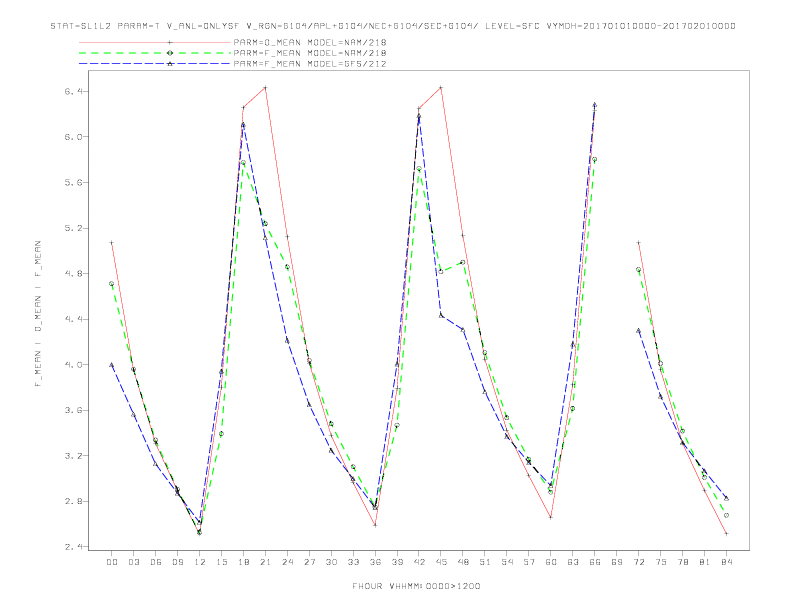This screenshot has width=792, height=612.
Task: Click the x-axis title FHOUR VHHMM:0000>1200
Action: (x=416, y=586)
